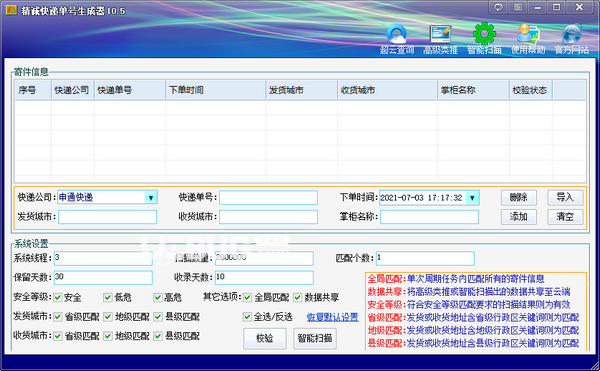Image resolution: width=600 pixels, height=371 pixels.
Task: Open the 官方网站 official website
Action: tap(572, 39)
